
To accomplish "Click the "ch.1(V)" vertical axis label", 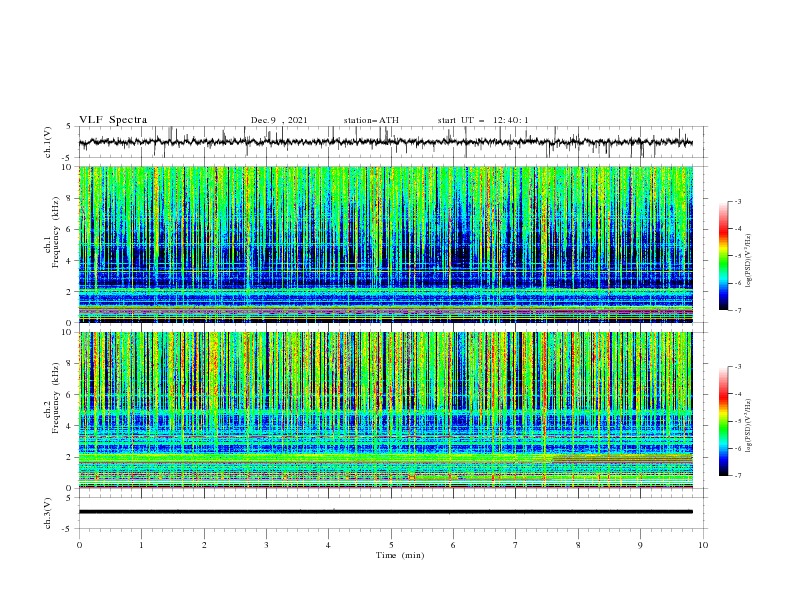I will pyautogui.click(x=48, y=142).
